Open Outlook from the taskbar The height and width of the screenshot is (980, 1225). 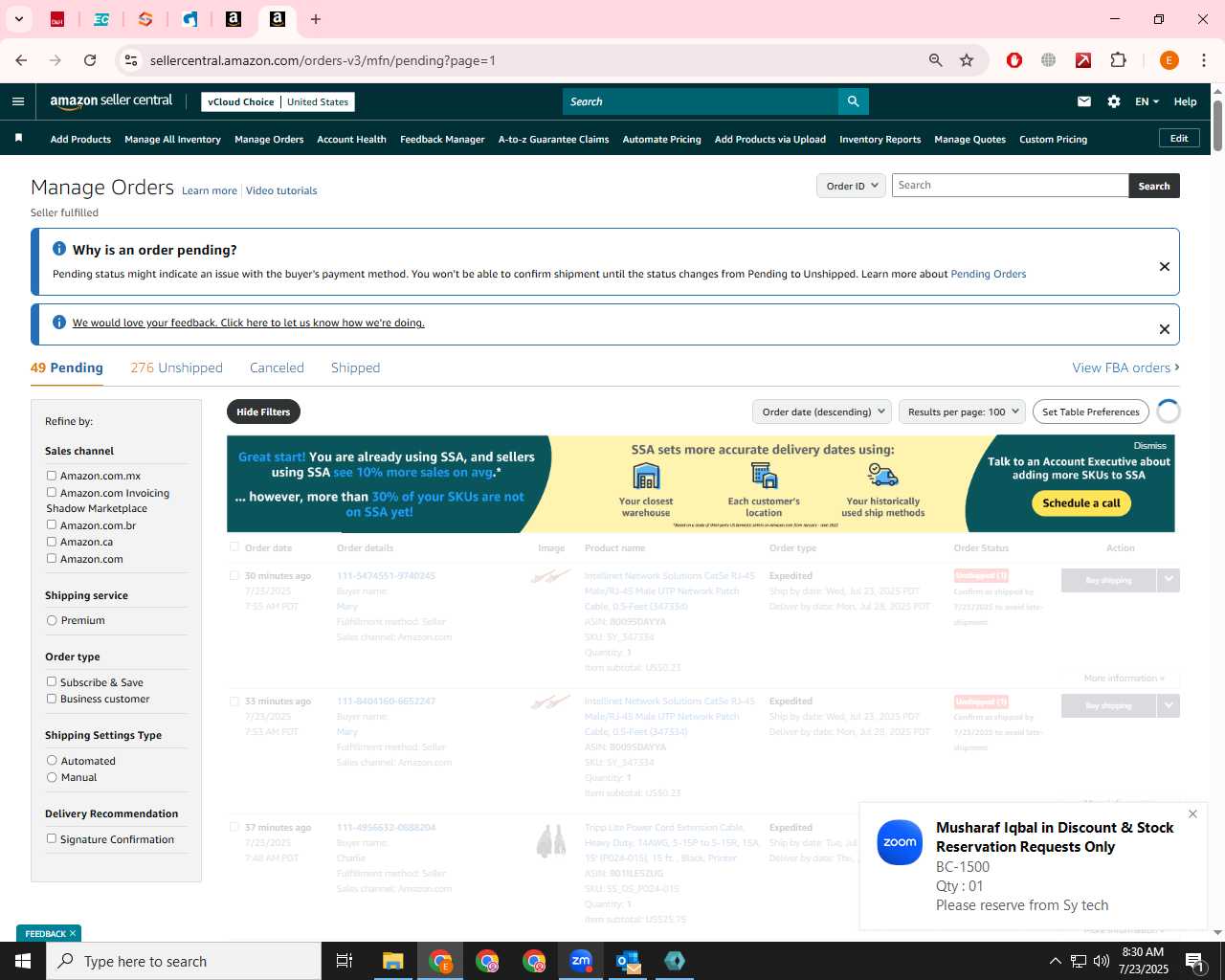[x=628, y=961]
